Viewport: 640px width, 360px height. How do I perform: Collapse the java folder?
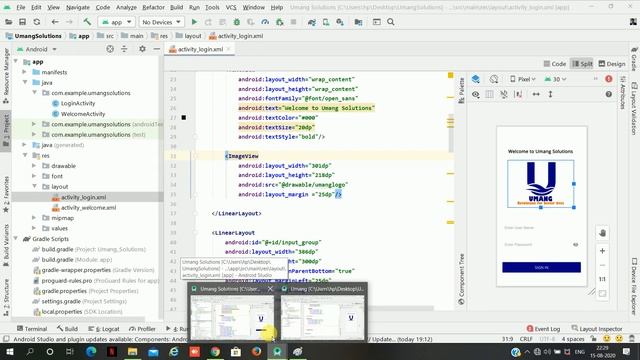click(x=25, y=82)
